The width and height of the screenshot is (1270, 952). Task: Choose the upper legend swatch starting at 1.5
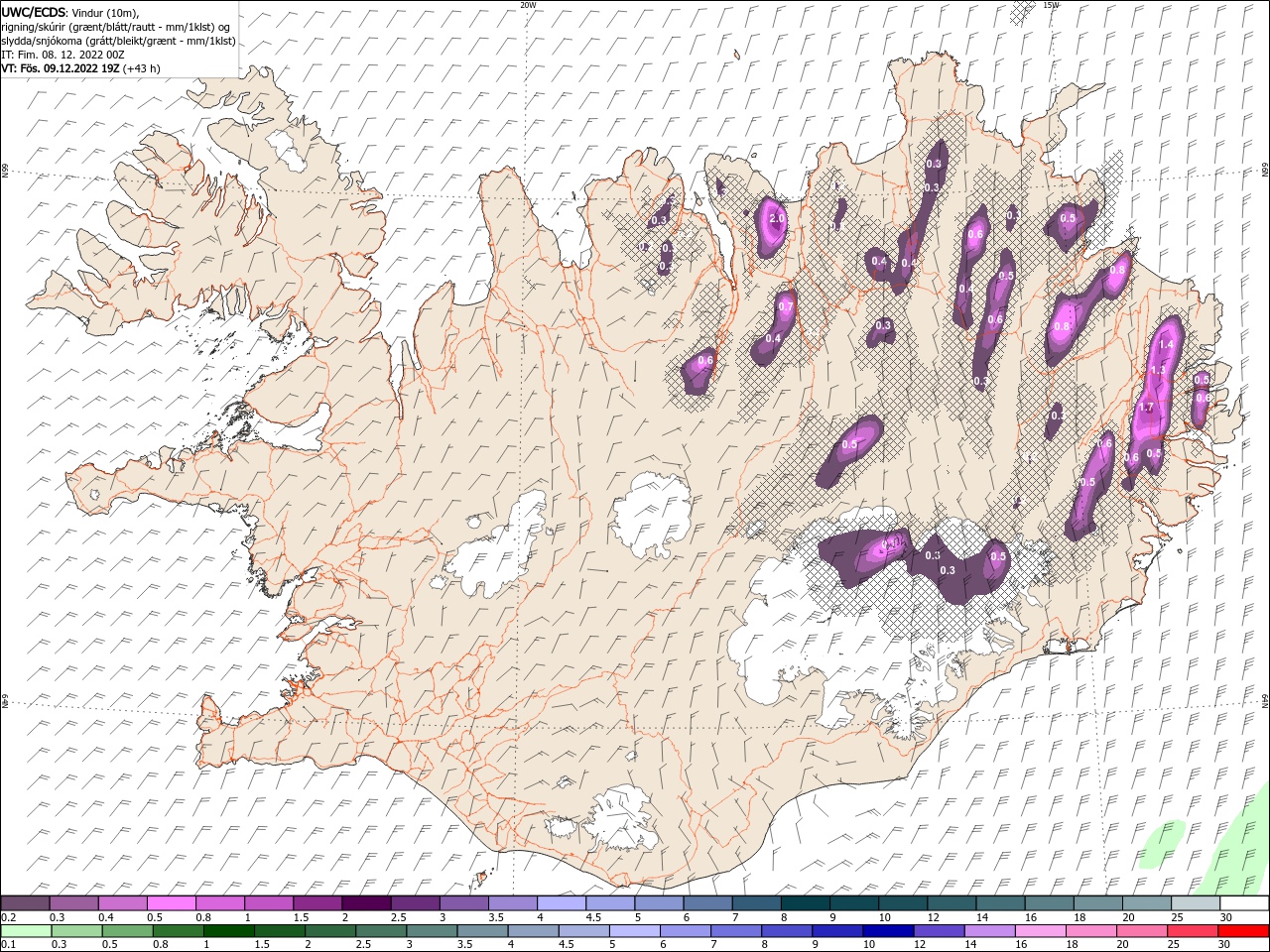pyautogui.click(x=317, y=903)
